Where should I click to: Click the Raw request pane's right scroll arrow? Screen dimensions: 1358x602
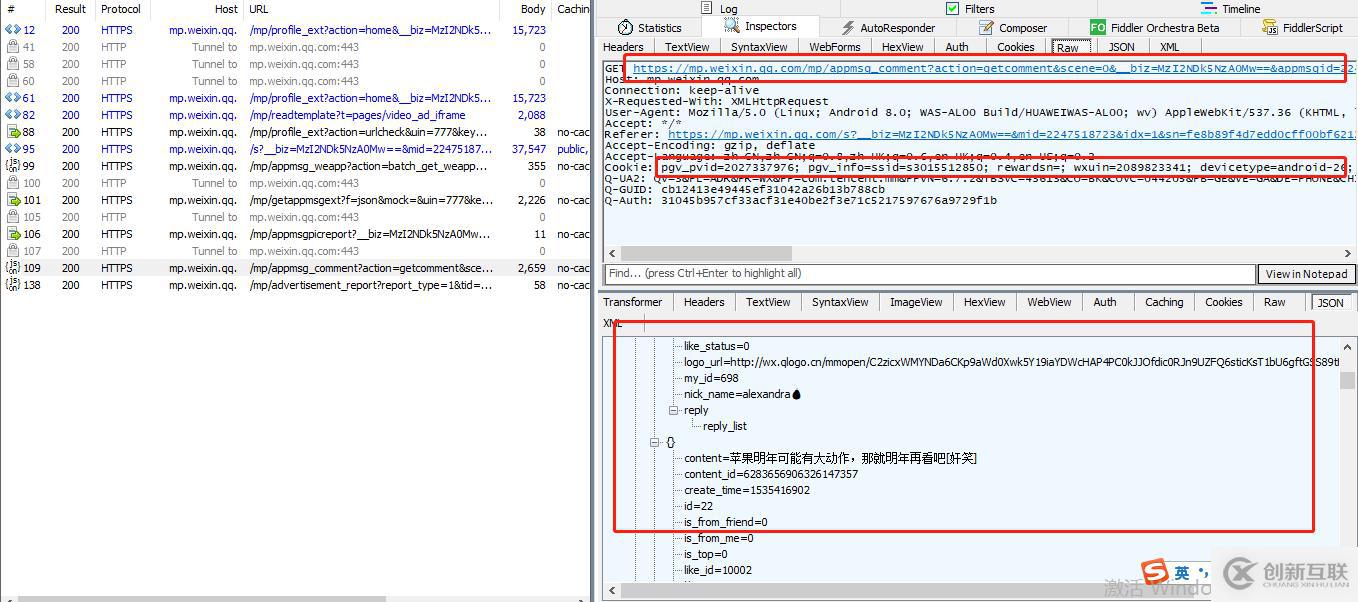click(x=1349, y=254)
